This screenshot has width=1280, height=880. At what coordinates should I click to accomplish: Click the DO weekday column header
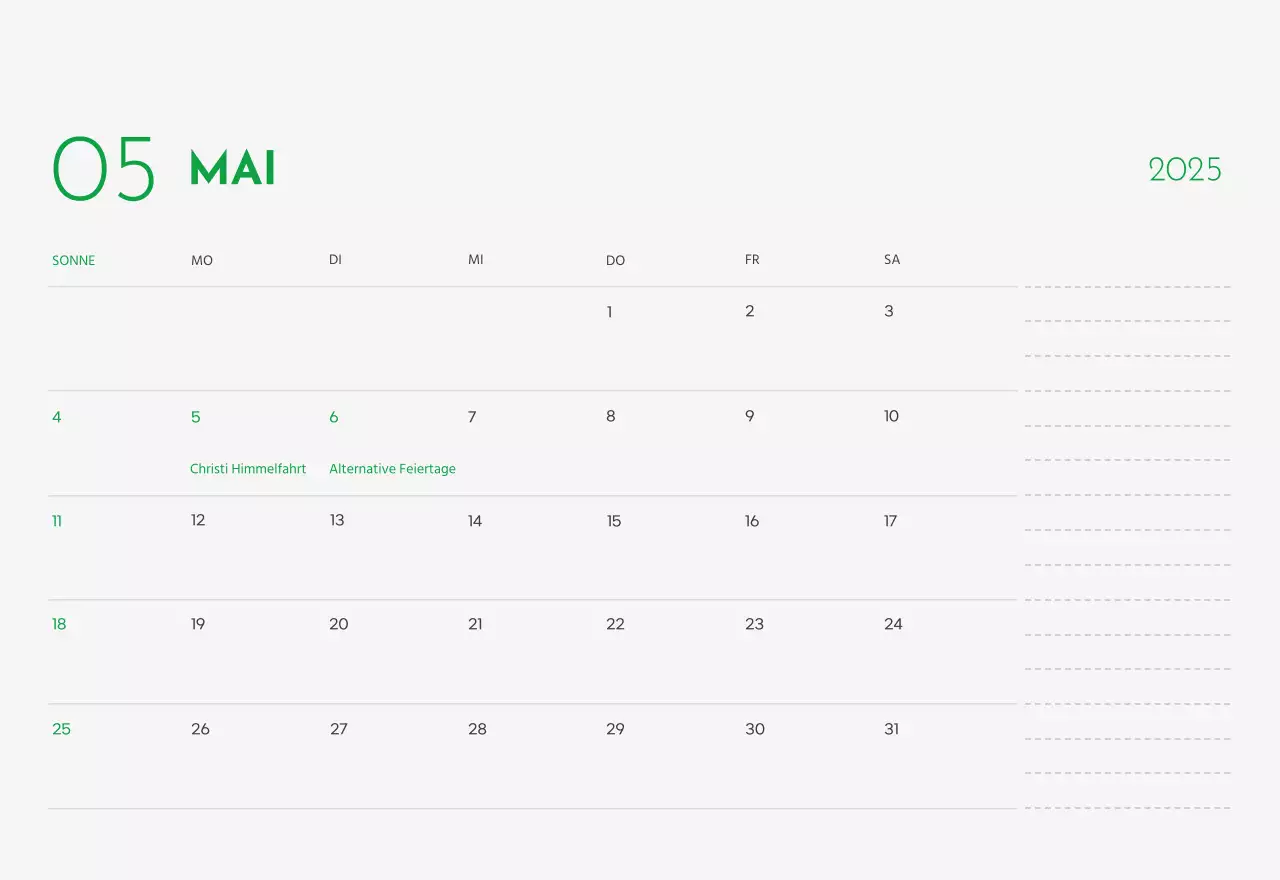(x=615, y=261)
